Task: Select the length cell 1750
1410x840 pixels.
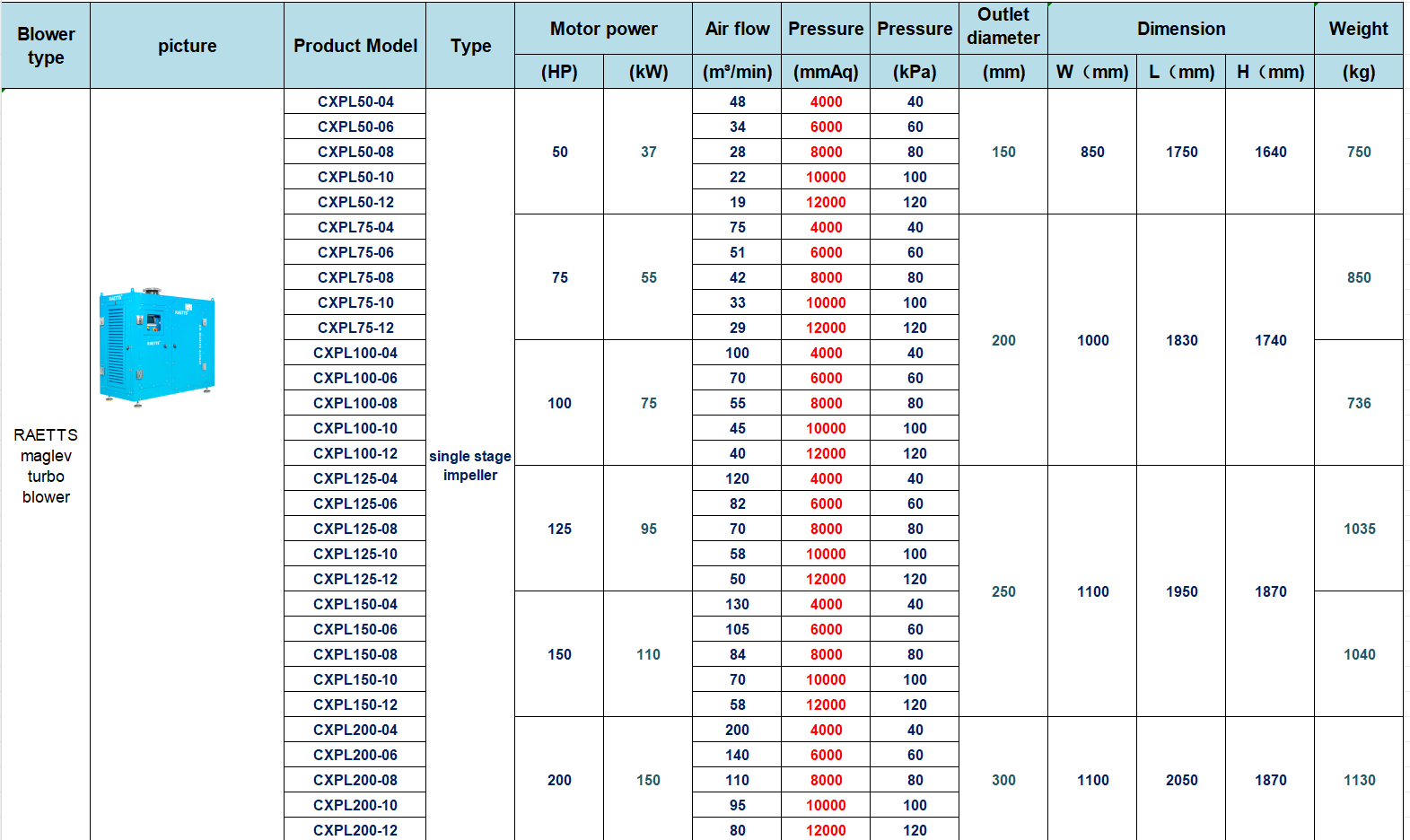Action: 1181,152
